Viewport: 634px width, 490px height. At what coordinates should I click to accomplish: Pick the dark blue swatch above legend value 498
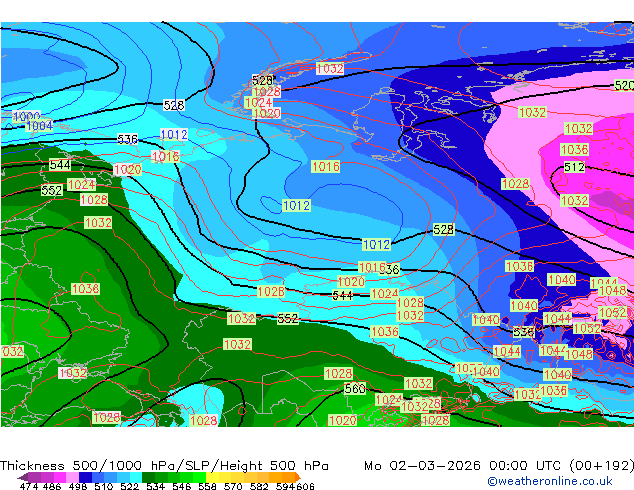point(85,477)
